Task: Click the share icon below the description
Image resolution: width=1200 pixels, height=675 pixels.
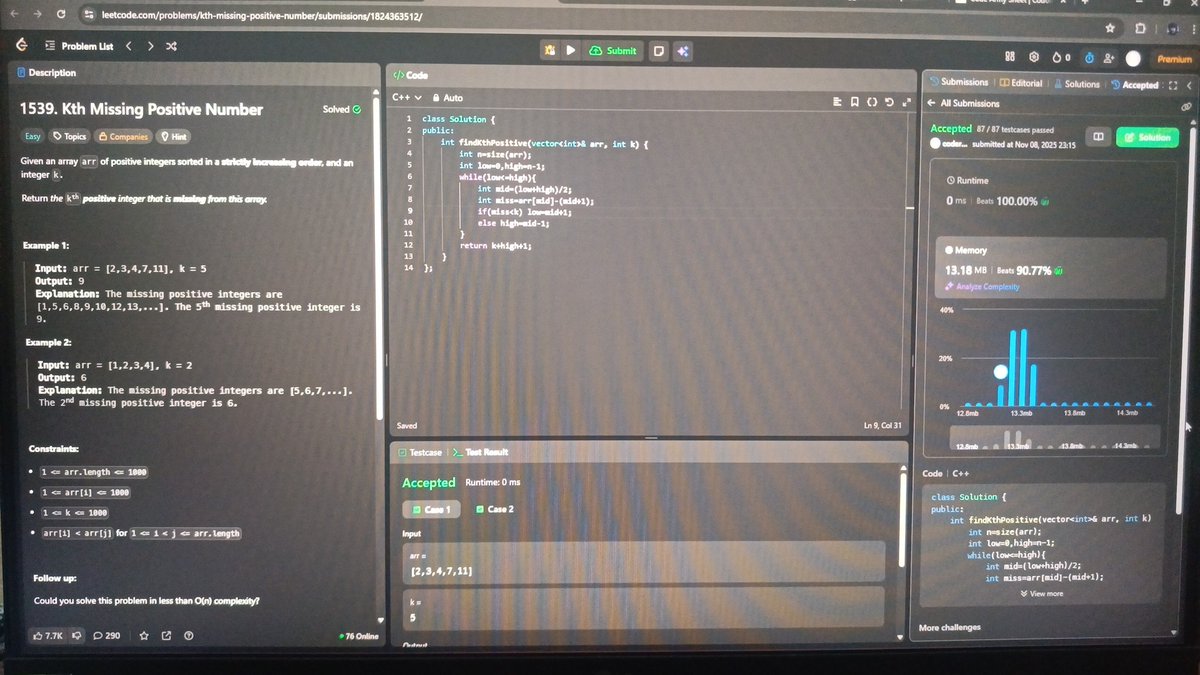Action: click(166, 635)
